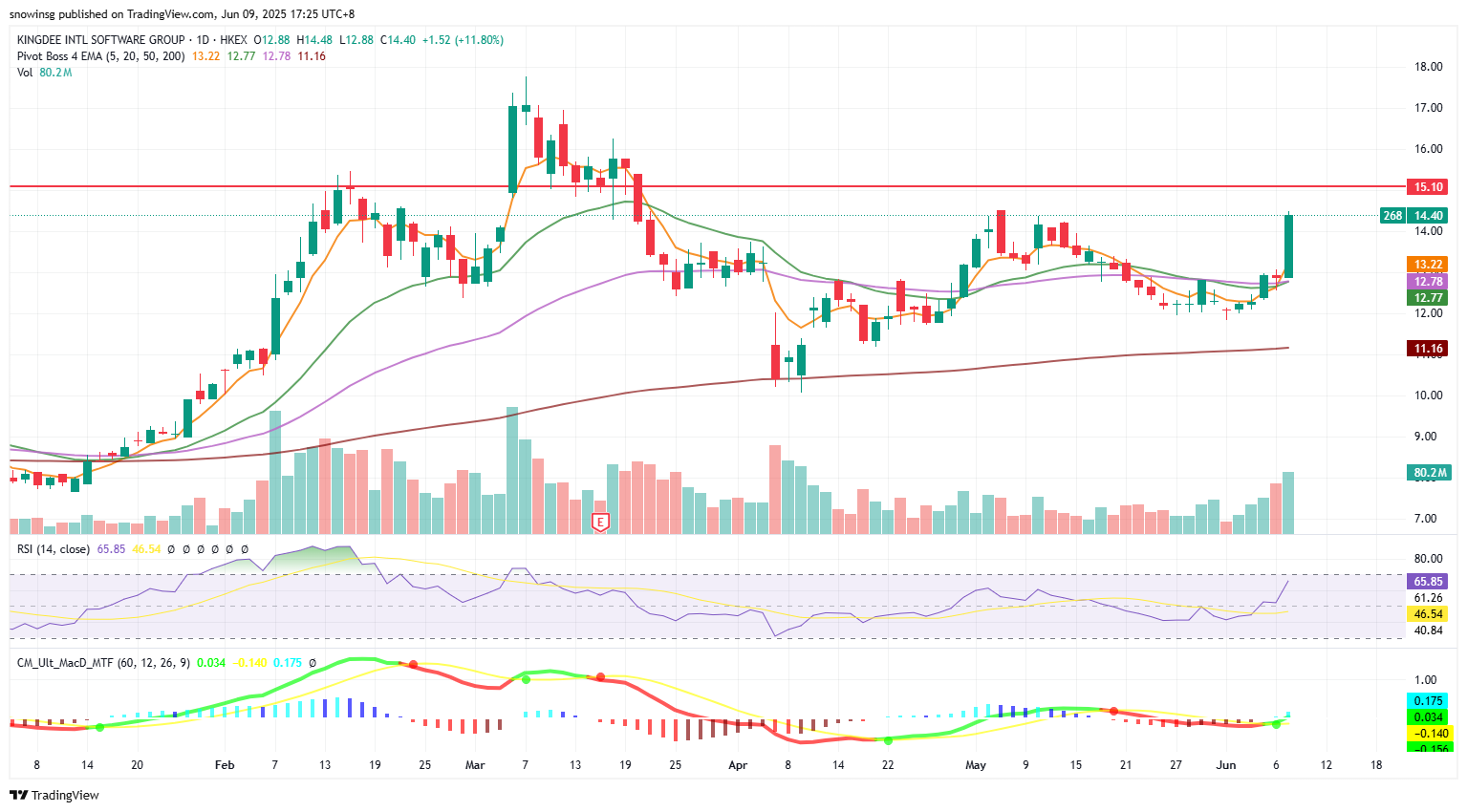This screenshot has width=1467, height=812.
Task: Click the 10.00 price axis label
Action: pos(1428,395)
